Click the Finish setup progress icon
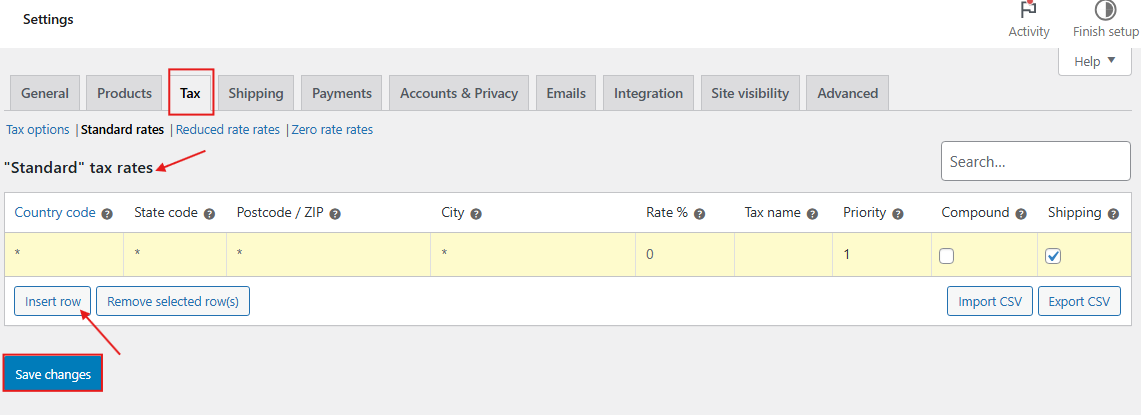Viewport: 1141px width, 415px height. tap(1105, 10)
